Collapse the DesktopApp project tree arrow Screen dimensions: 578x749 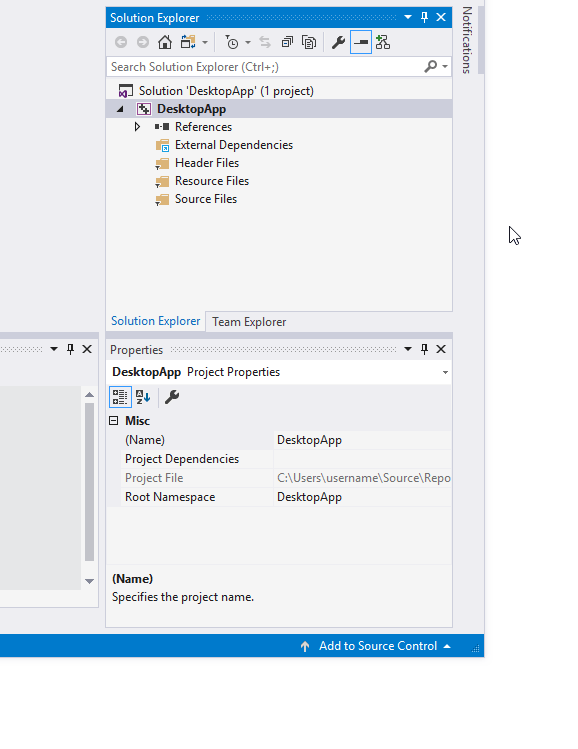tap(120, 109)
